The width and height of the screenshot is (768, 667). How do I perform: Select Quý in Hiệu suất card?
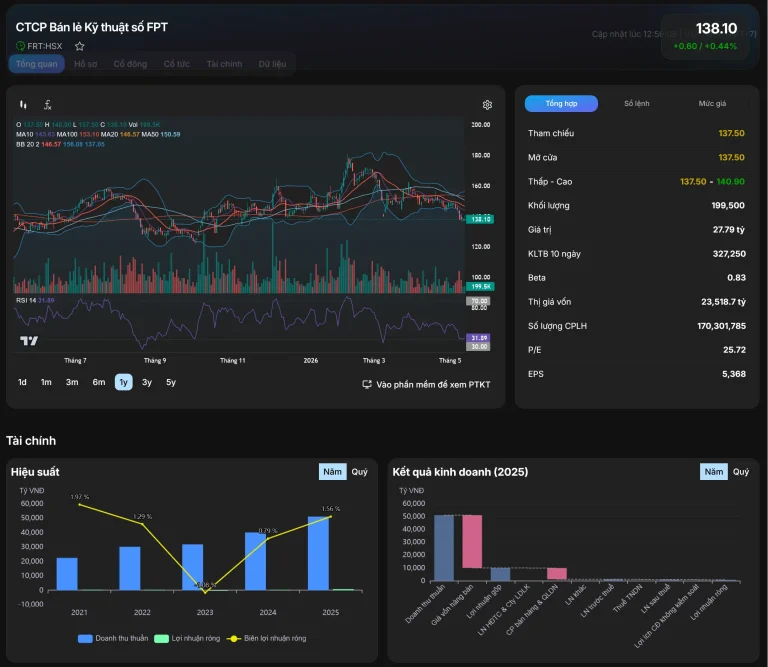tap(360, 472)
